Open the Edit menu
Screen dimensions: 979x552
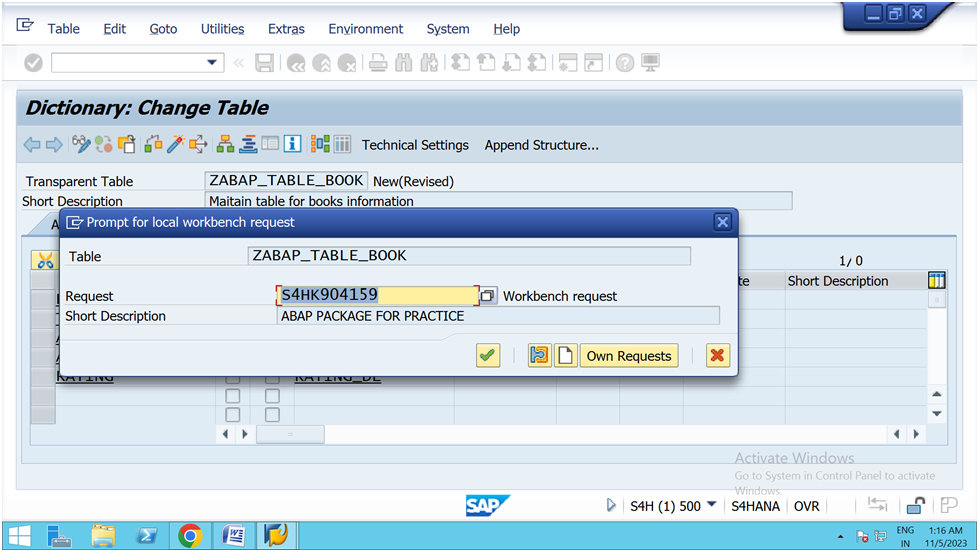114,29
